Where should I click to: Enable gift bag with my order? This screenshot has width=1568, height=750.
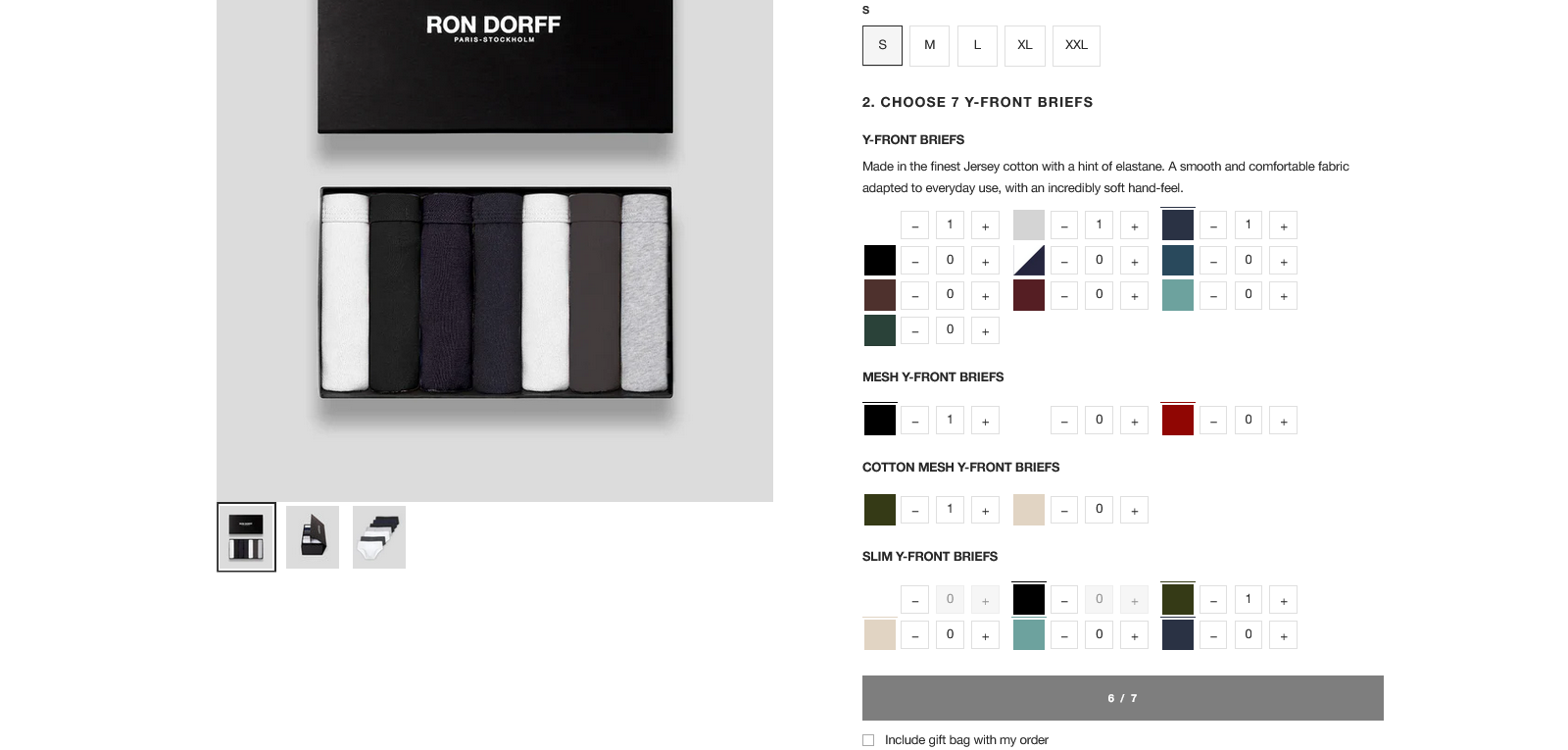(x=868, y=740)
